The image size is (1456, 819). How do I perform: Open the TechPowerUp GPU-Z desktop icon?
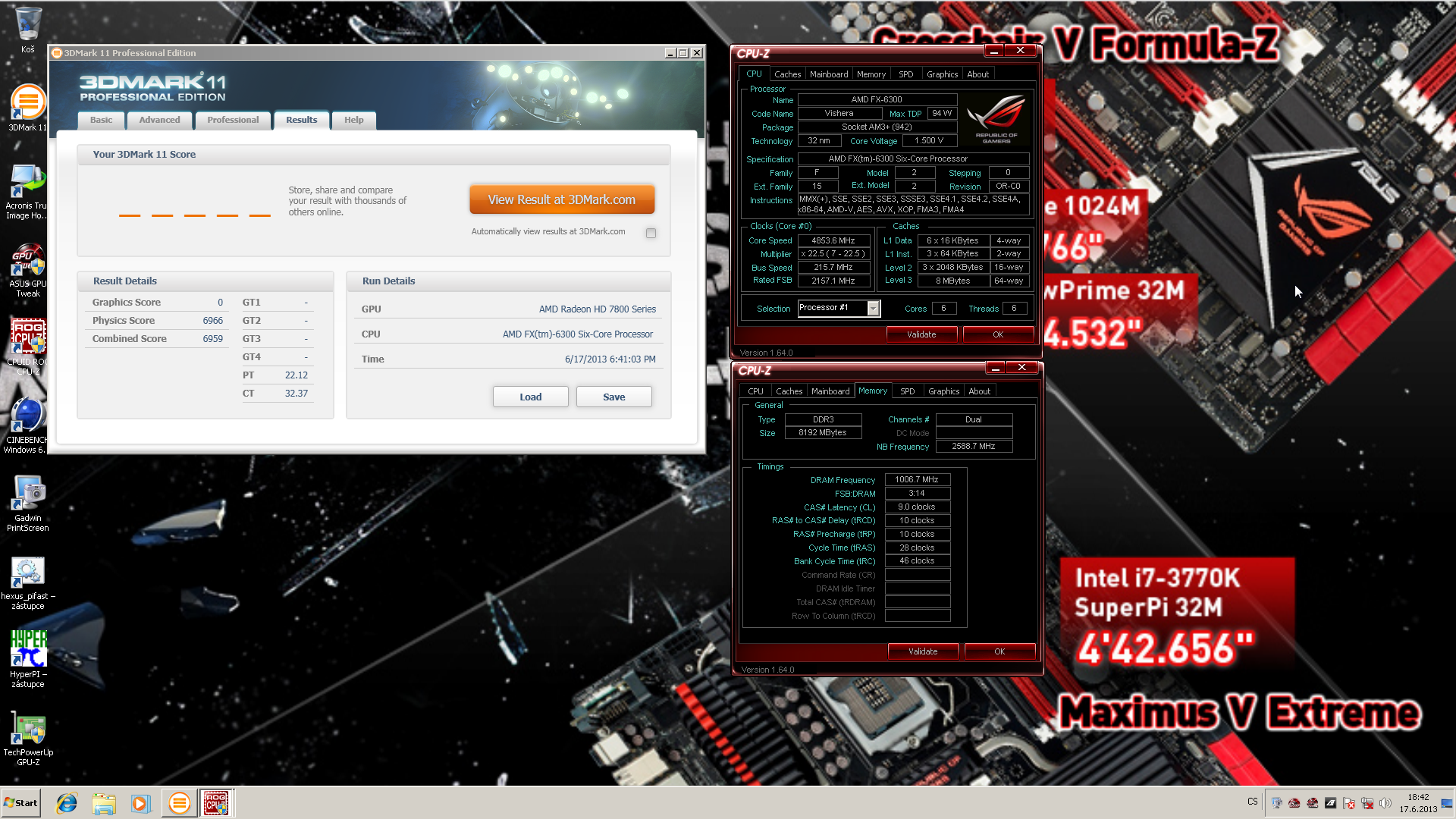[28, 738]
